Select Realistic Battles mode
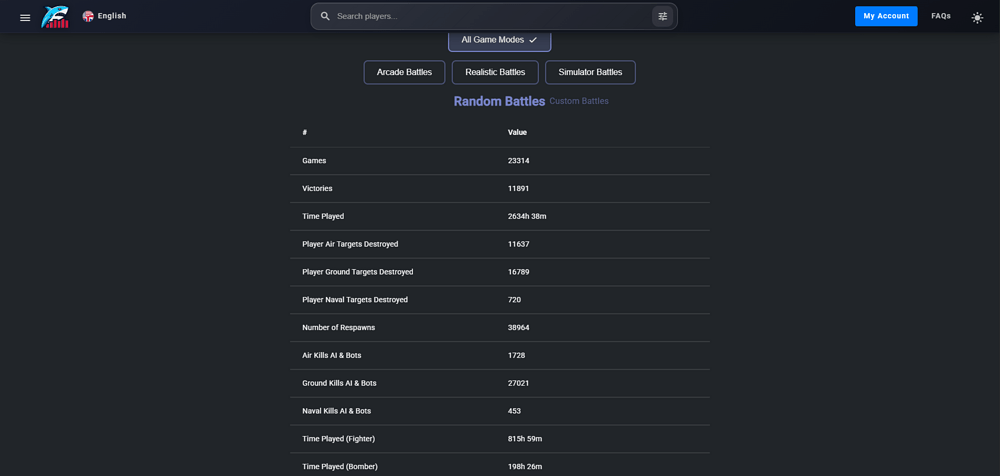Viewport: 1000px width, 476px height. [495, 72]
